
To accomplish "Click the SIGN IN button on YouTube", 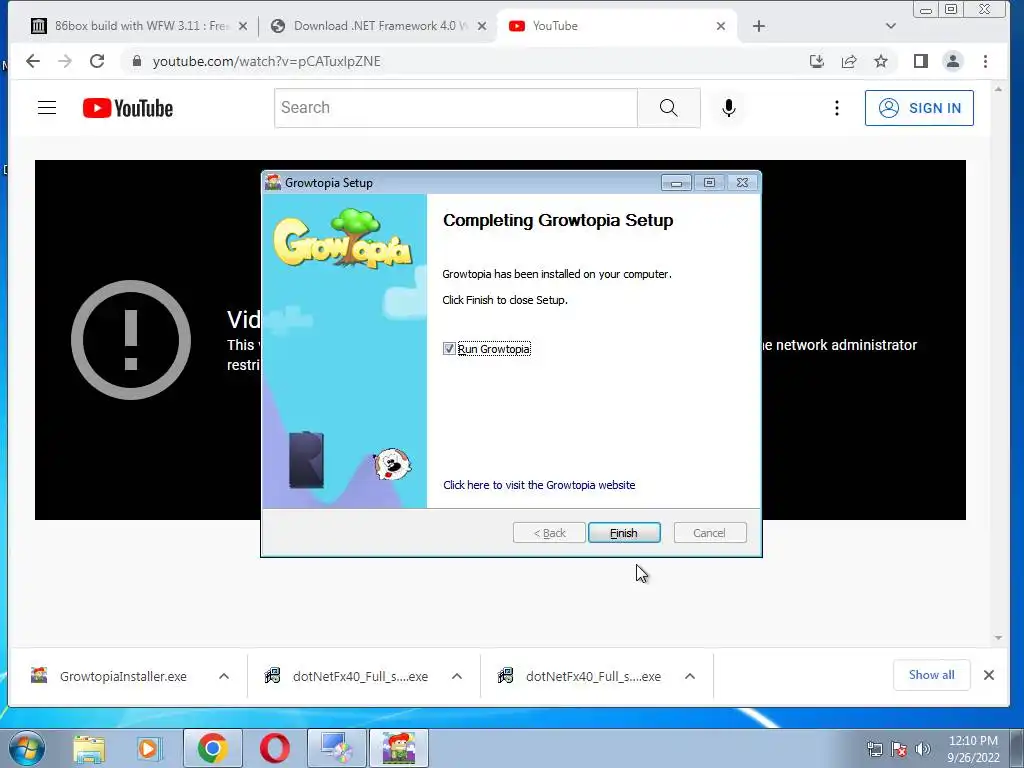I will click(919, 108).
